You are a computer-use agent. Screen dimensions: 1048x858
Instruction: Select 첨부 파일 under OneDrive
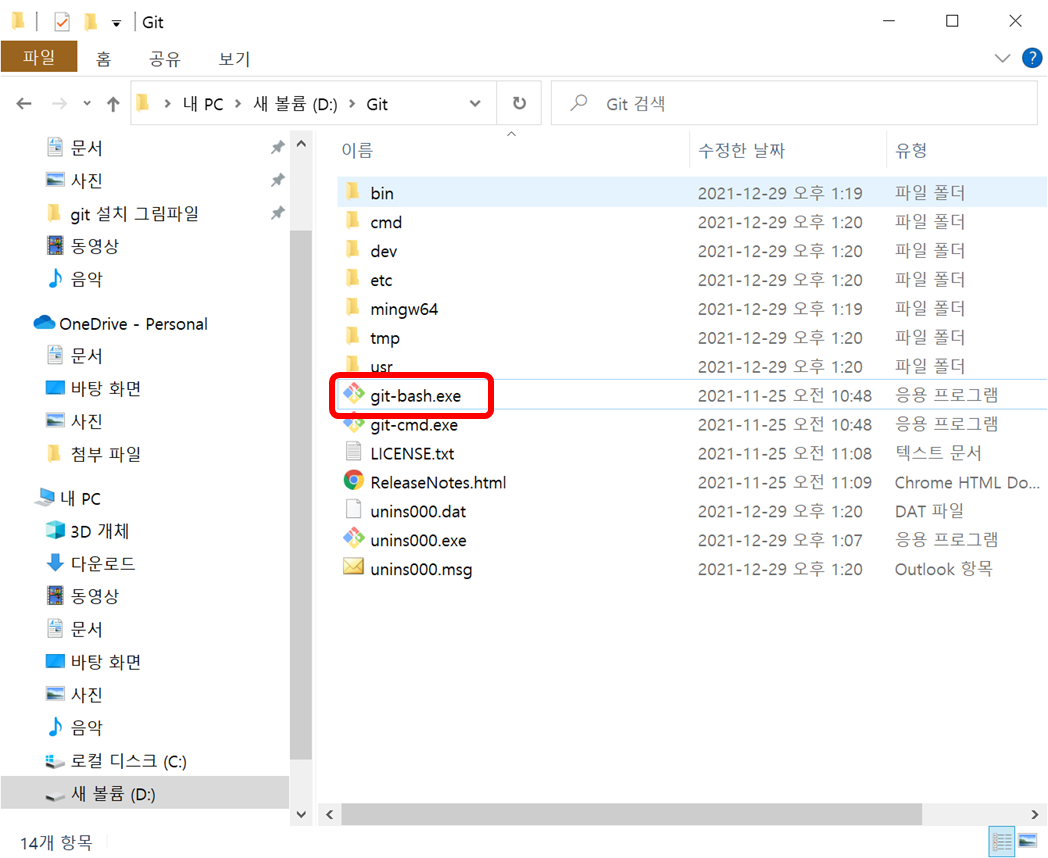(106, 454)
